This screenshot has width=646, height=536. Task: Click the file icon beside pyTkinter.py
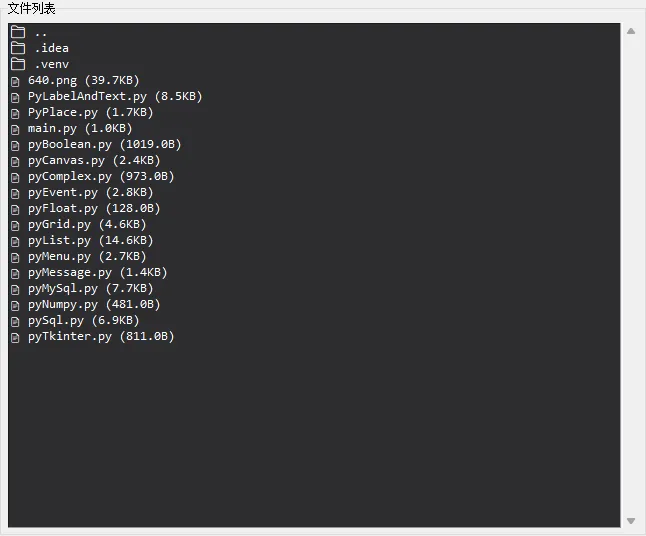click(16, 336)
